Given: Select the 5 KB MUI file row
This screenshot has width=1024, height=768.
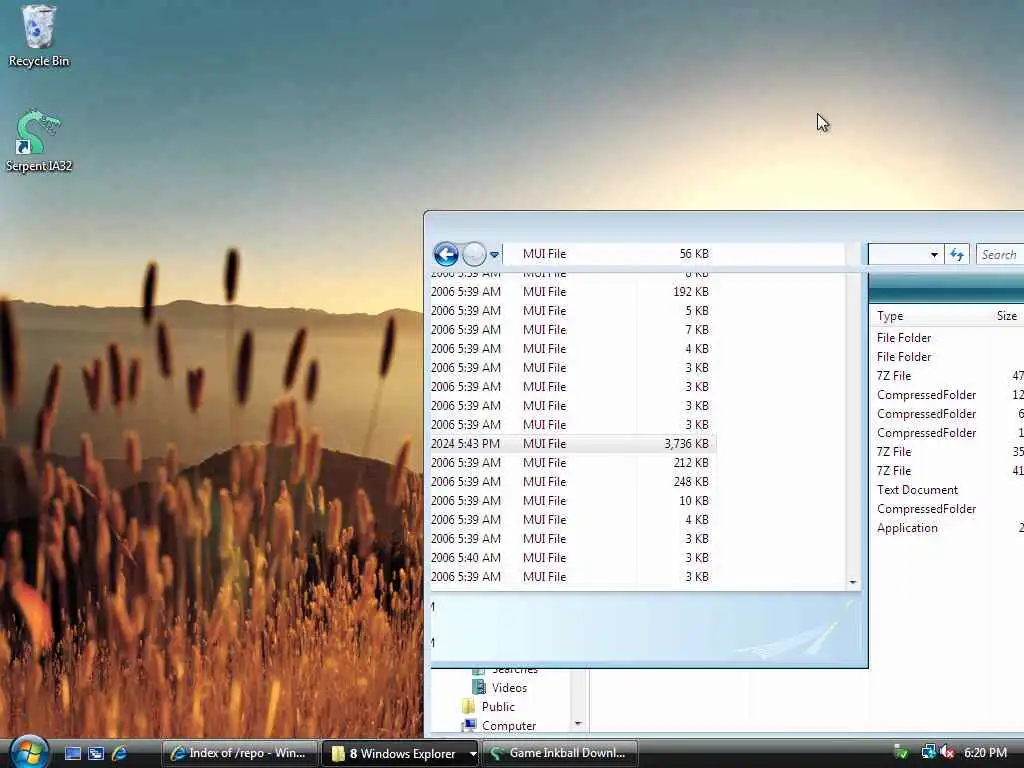Looking at the screenshot, I should pyautogui.click(x=573, y=311).
